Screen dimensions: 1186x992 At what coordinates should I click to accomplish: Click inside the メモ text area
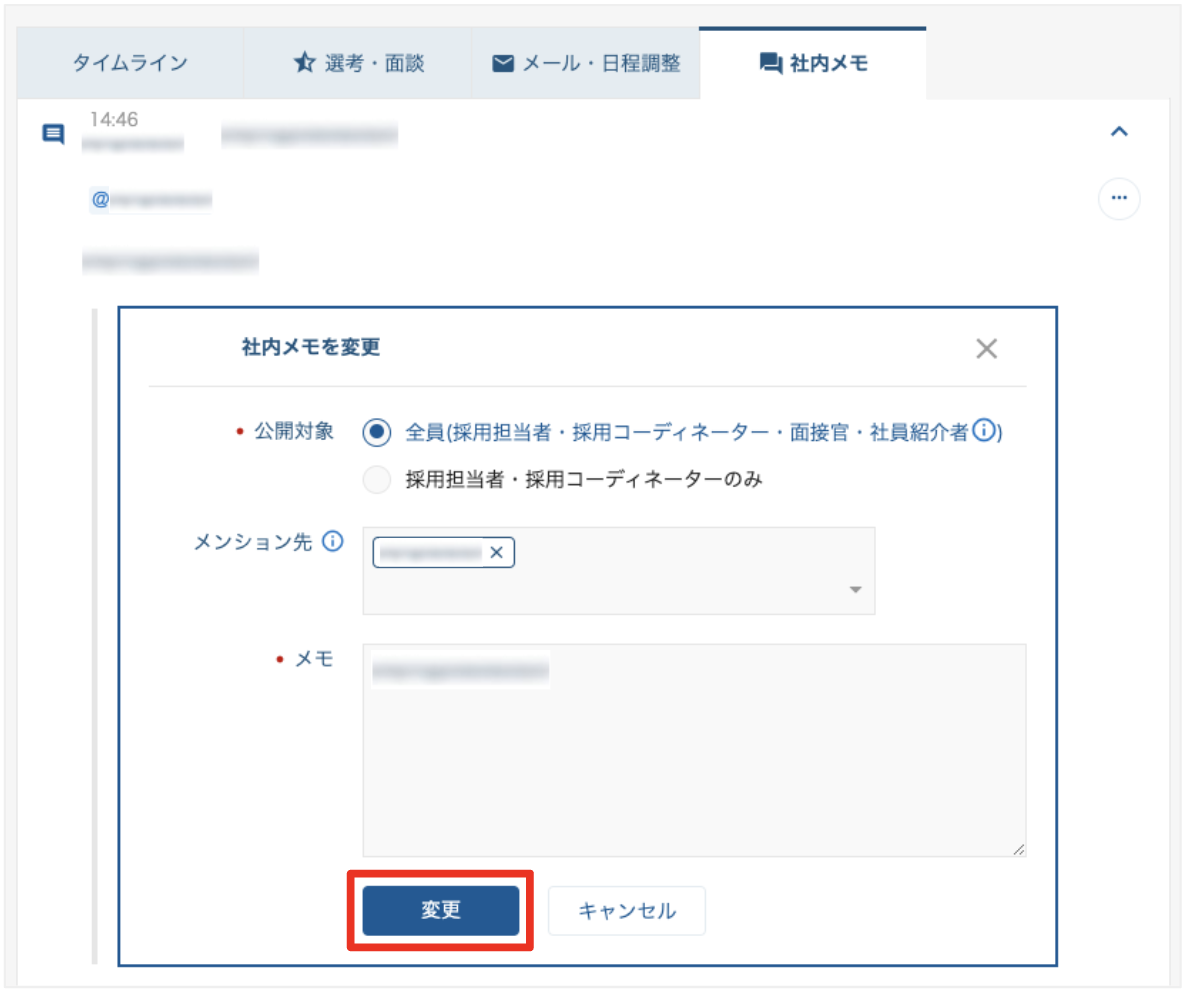point(694,750)
